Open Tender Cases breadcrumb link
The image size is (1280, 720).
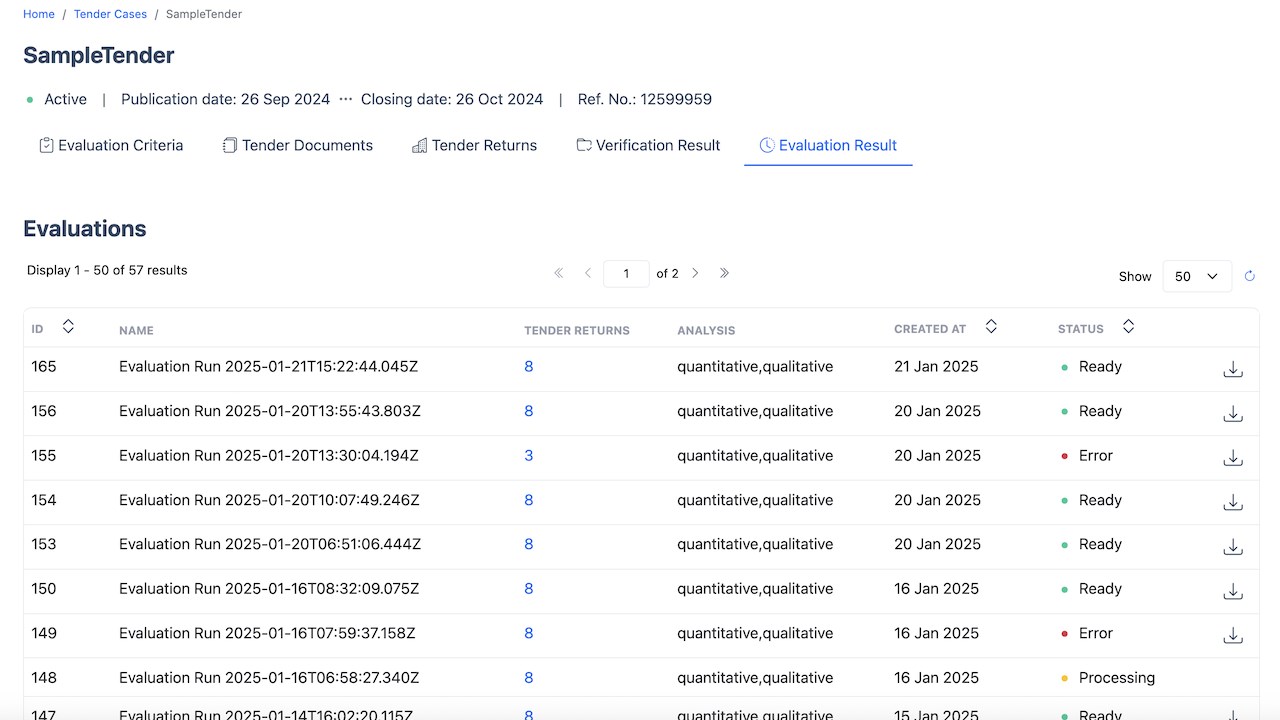[x=110, y=14]
